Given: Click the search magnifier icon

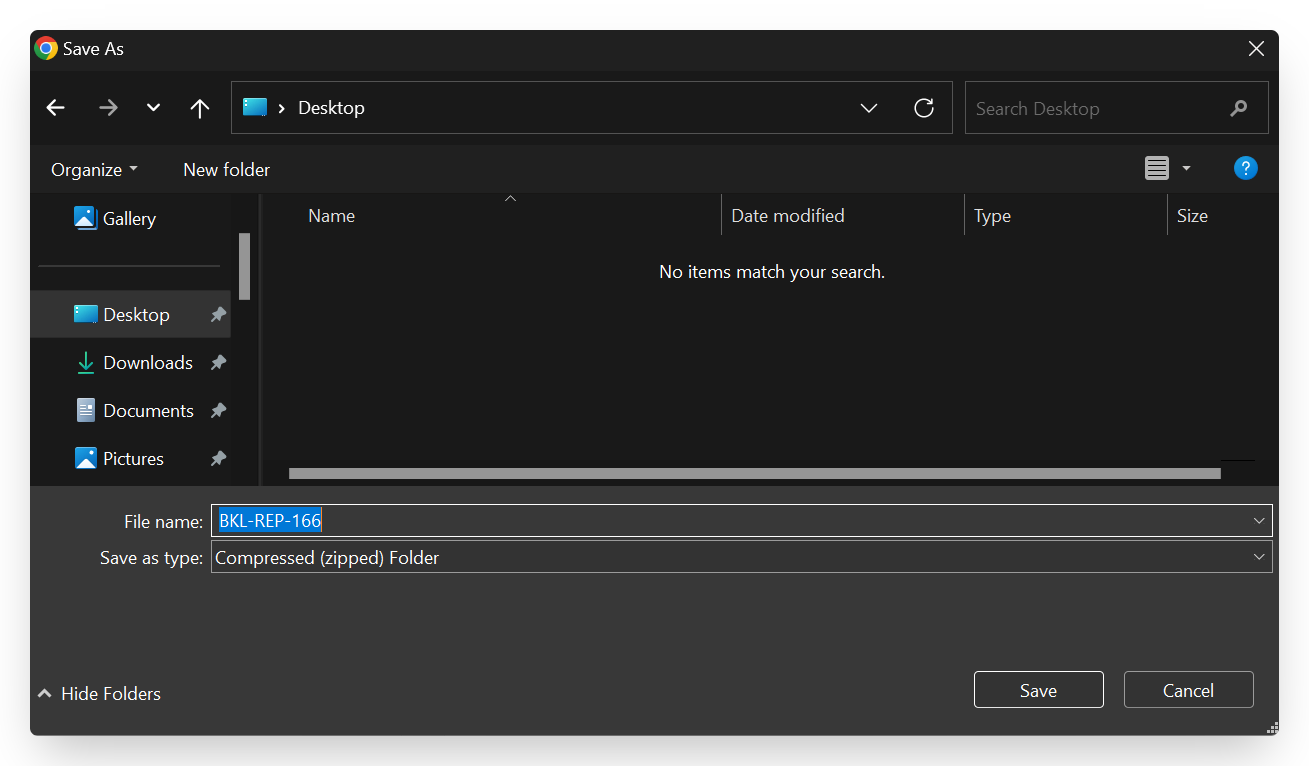Looking at the screenshot, I should click(1239, 108).
